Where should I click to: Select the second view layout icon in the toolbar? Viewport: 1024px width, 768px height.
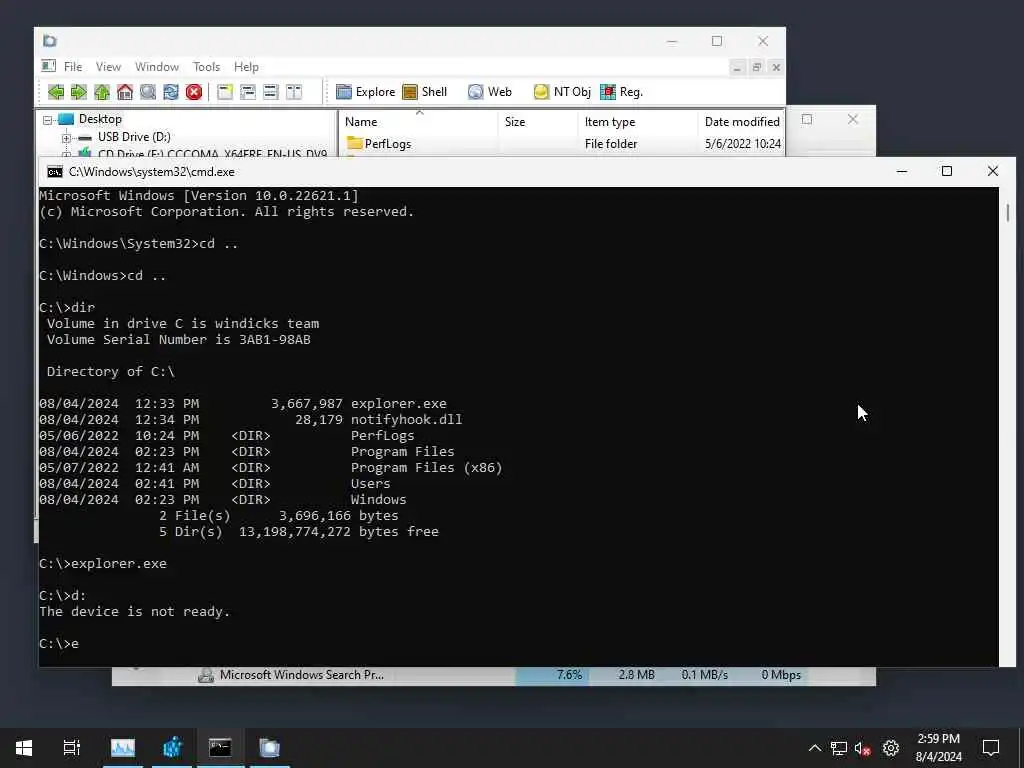tap(248, 92)
